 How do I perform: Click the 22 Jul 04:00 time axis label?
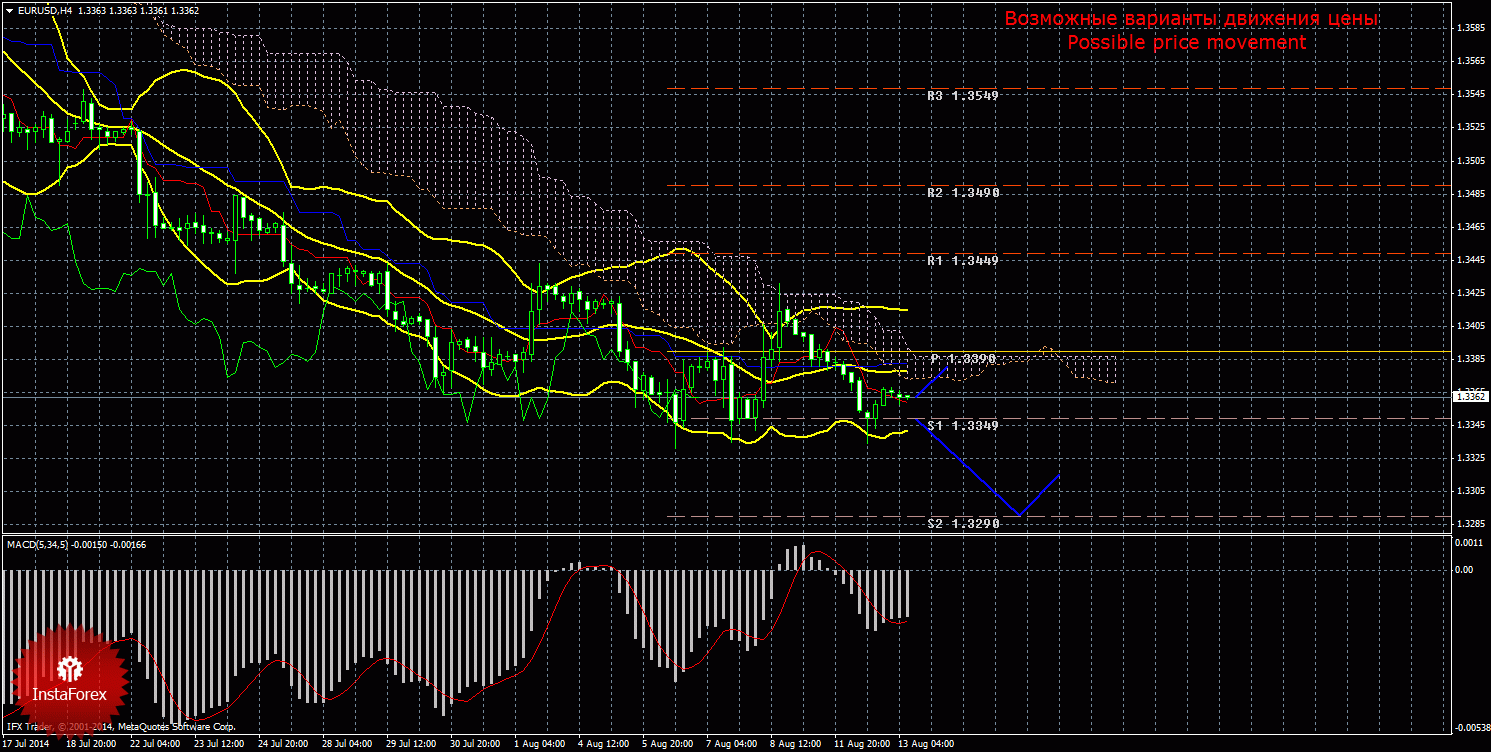(157, 744)
